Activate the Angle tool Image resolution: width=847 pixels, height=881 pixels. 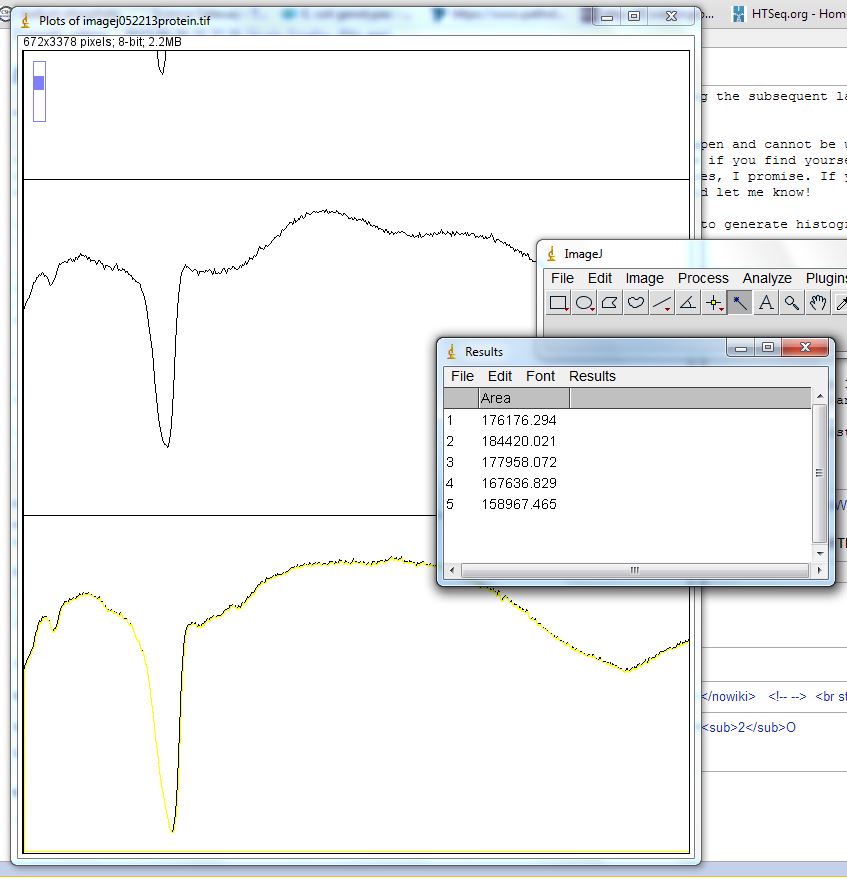[688, 303]
